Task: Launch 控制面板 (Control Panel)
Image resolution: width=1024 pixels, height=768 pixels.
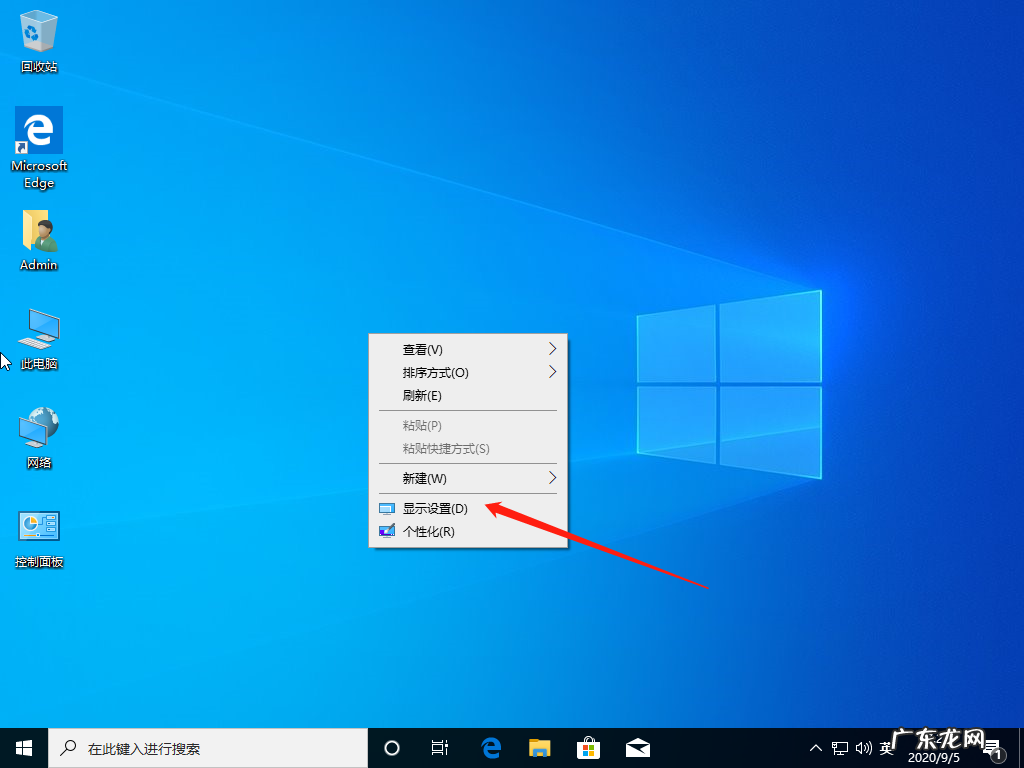Action: tap(38, 524)
